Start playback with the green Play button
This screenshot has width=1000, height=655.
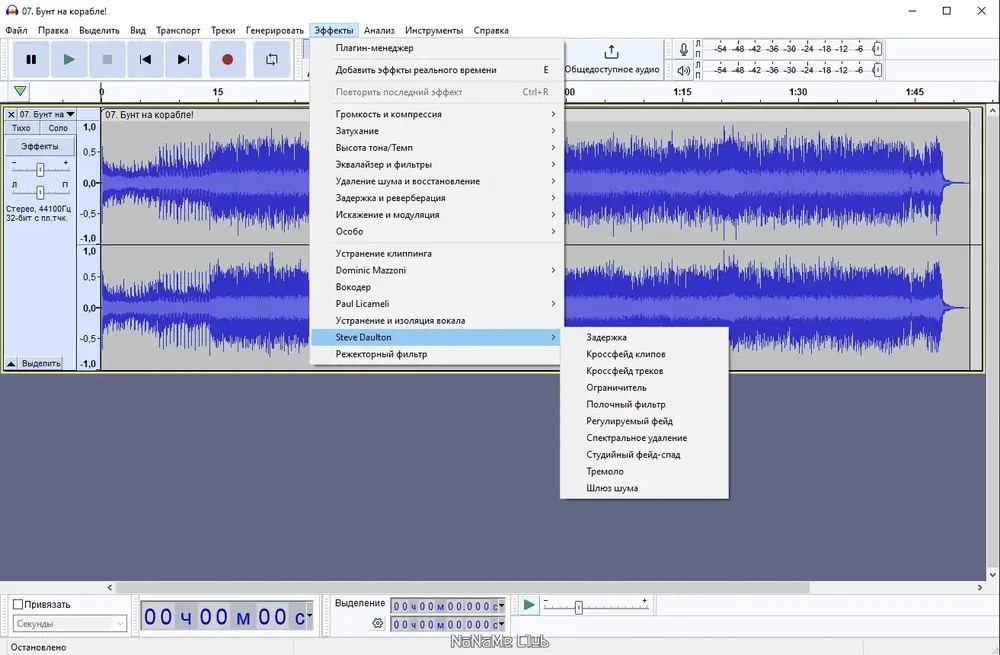[x=69, y=59]
